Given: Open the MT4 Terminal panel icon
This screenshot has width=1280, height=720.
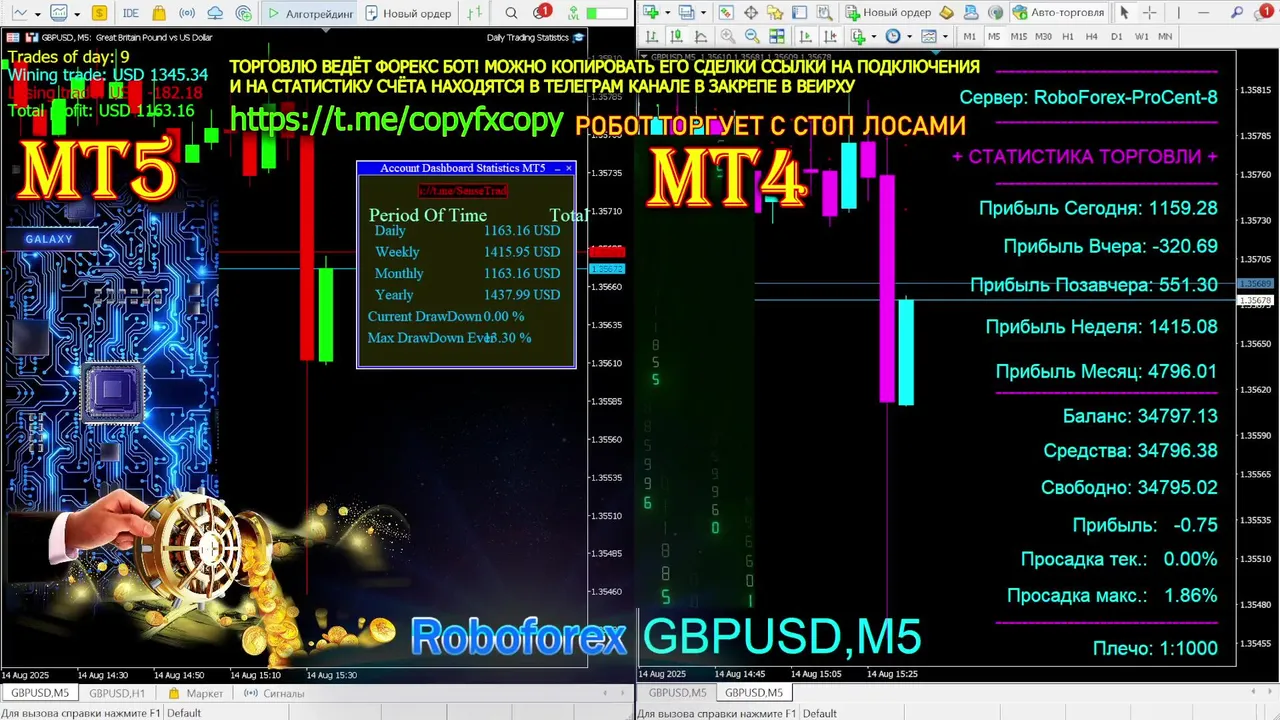Looking at the screenshot, I should pos(799,12).
